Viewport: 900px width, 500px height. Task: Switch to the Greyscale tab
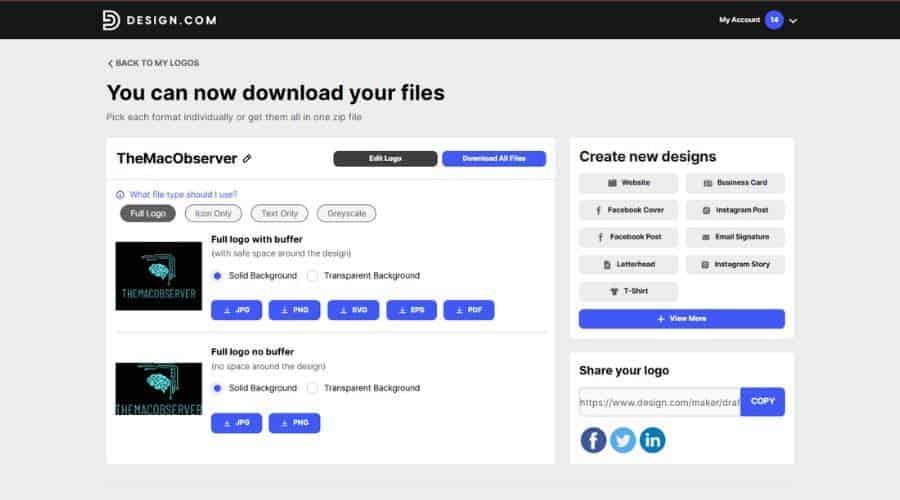(346, 214)
